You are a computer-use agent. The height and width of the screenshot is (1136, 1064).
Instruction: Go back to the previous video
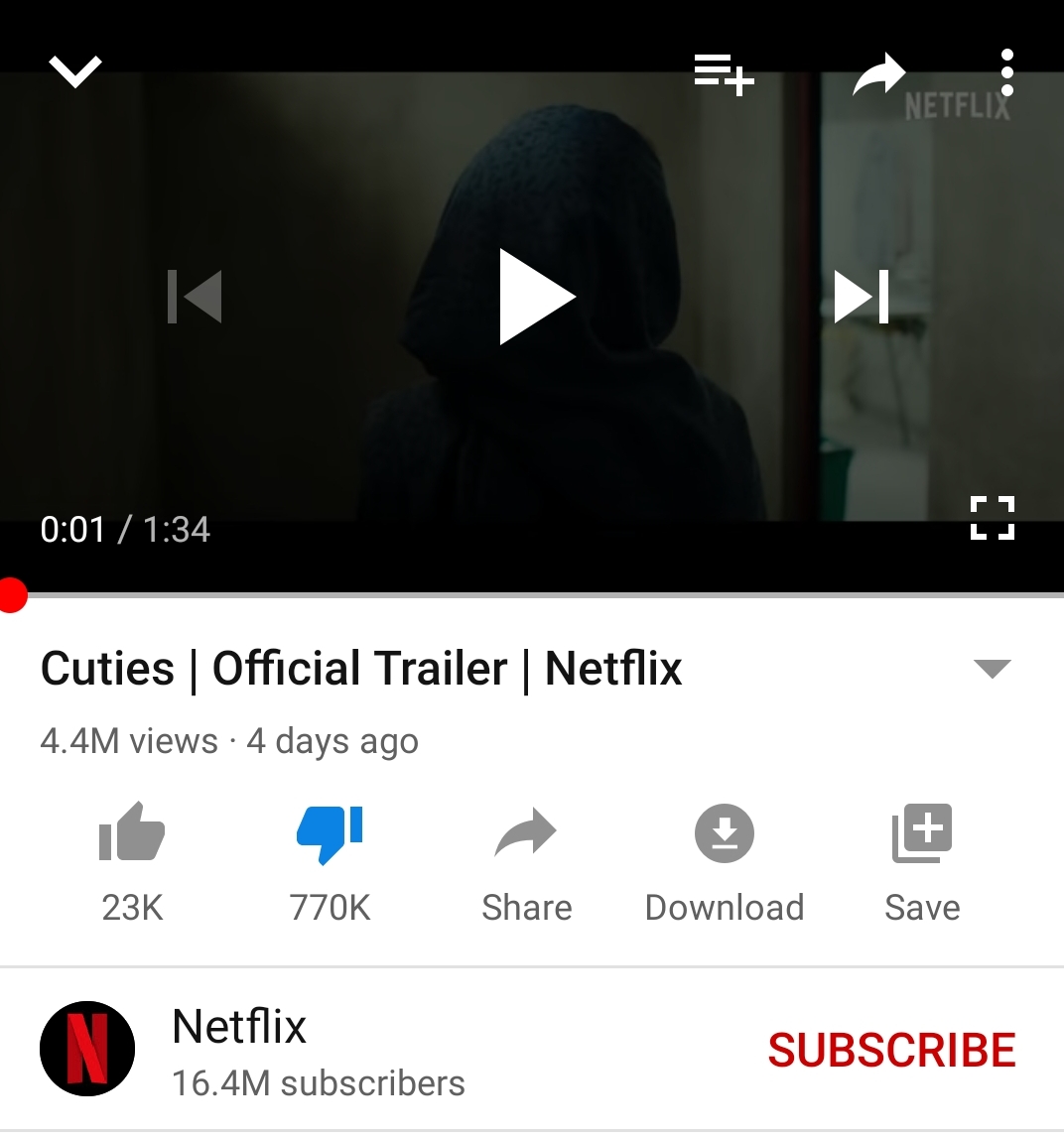[195, 297]
